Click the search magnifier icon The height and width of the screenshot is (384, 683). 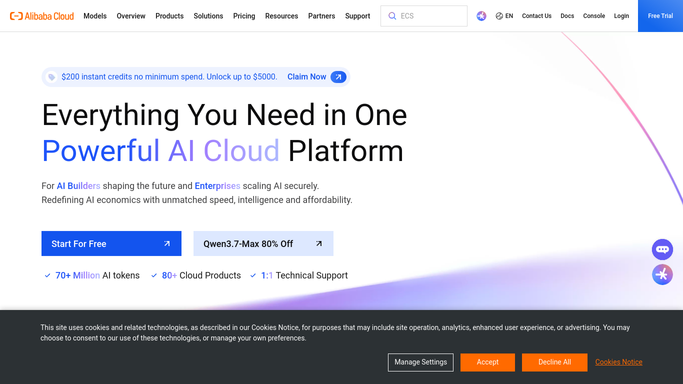(x=392, y=16)
